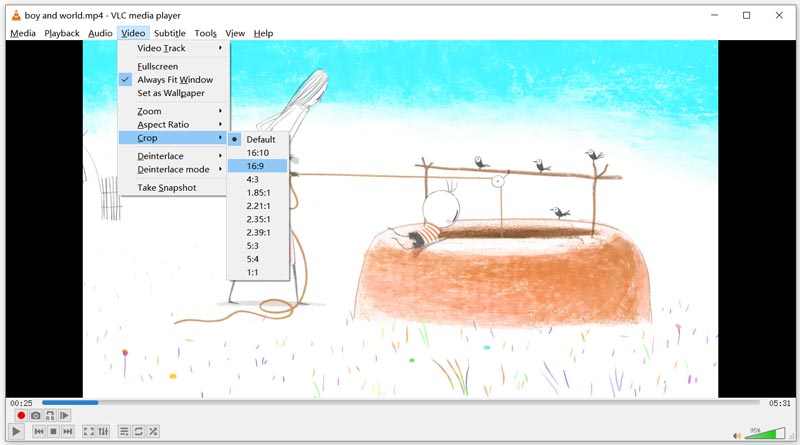This screenshot has width=800, height=445.
Task: Stop playback button
Action: [53, 432]
